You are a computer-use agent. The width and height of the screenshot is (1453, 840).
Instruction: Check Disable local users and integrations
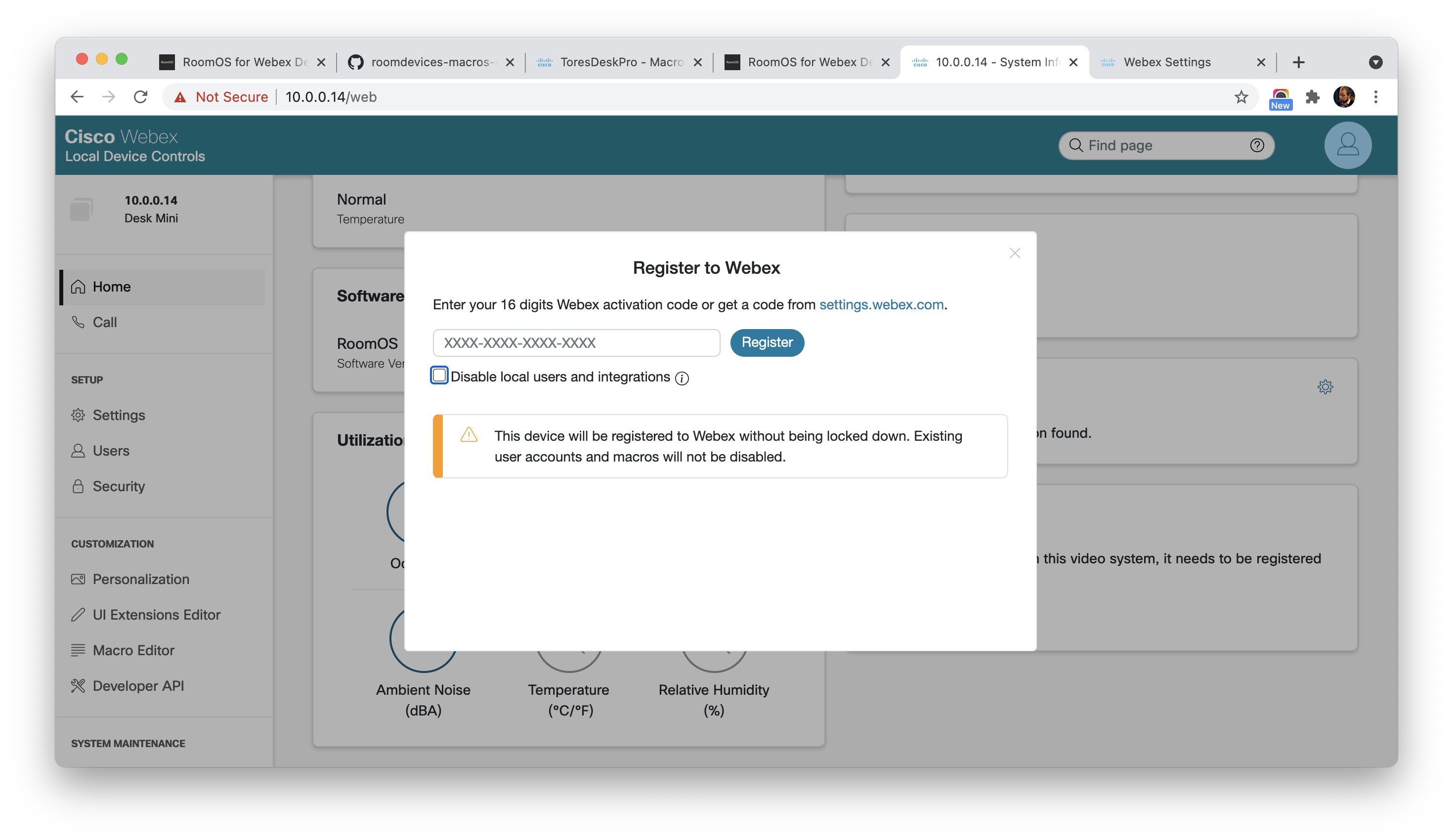[x=439, y=376]
